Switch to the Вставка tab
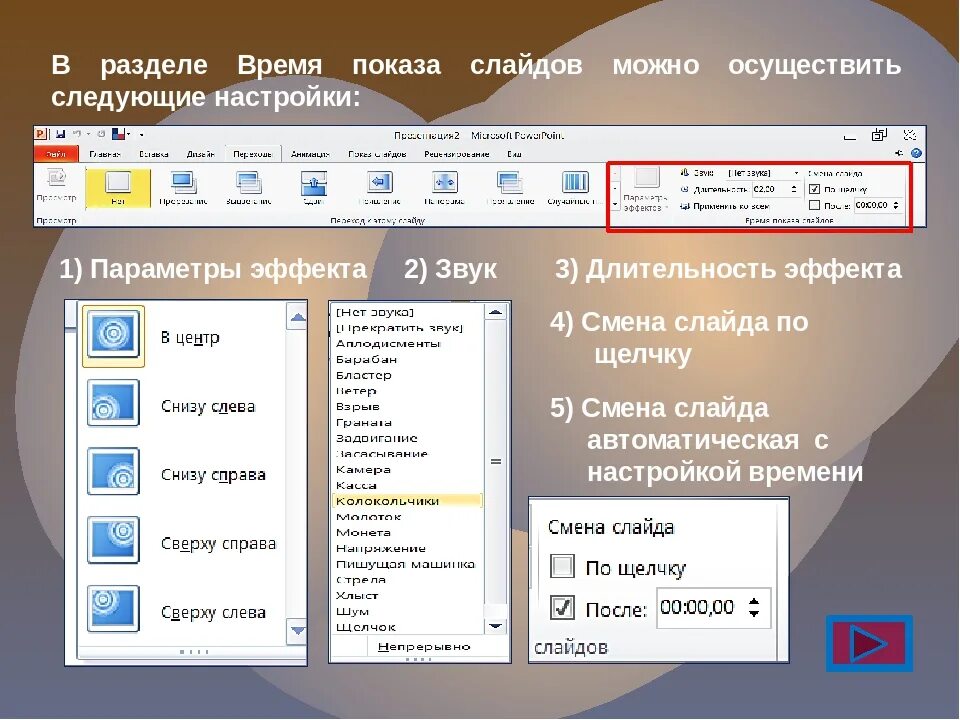The height and width of the screenshot is (720, 960). click(x=154, y=154)
